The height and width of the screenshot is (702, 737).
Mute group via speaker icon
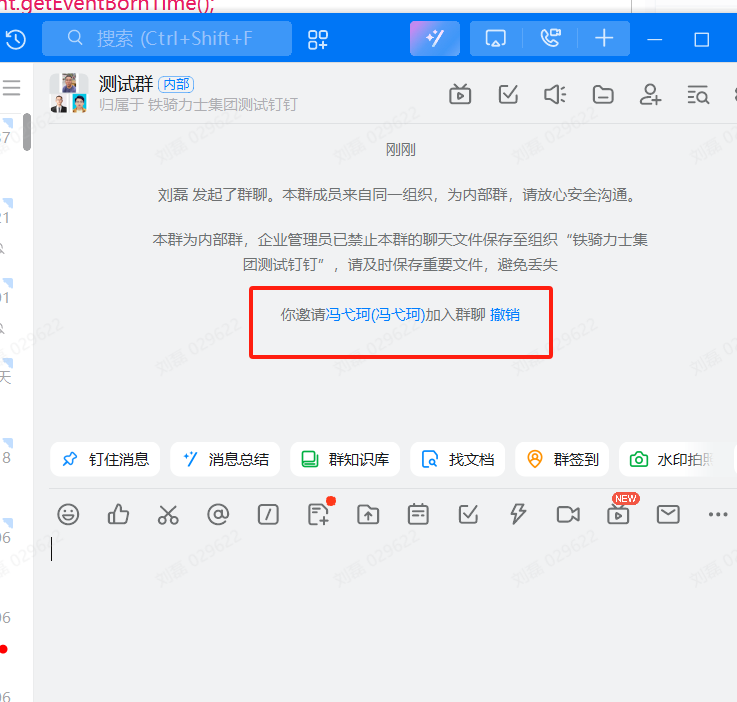click(x=555, y=95)
